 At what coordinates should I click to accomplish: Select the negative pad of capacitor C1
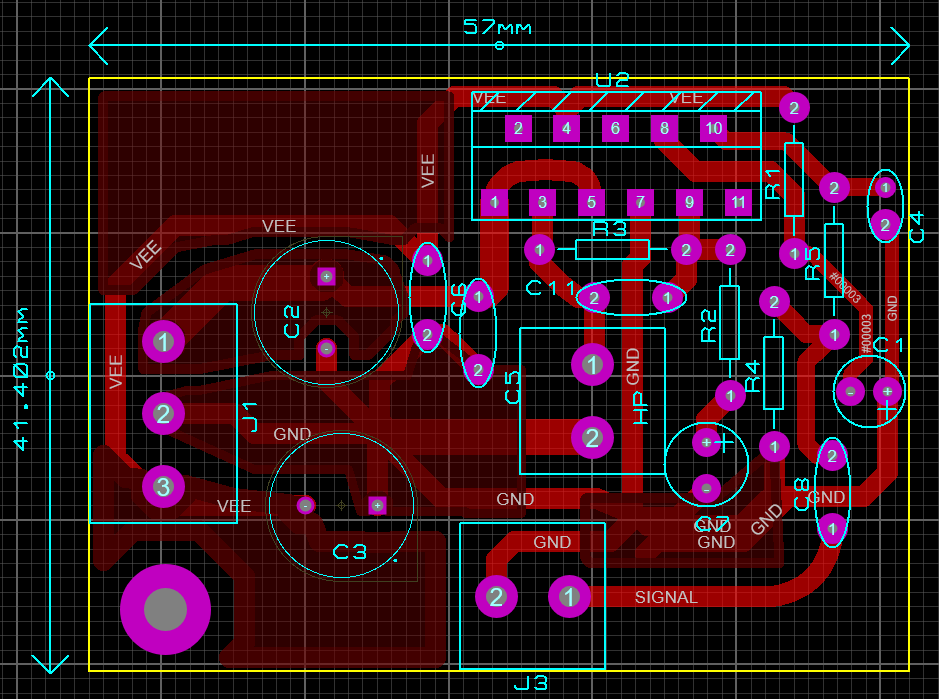[850, 392]
